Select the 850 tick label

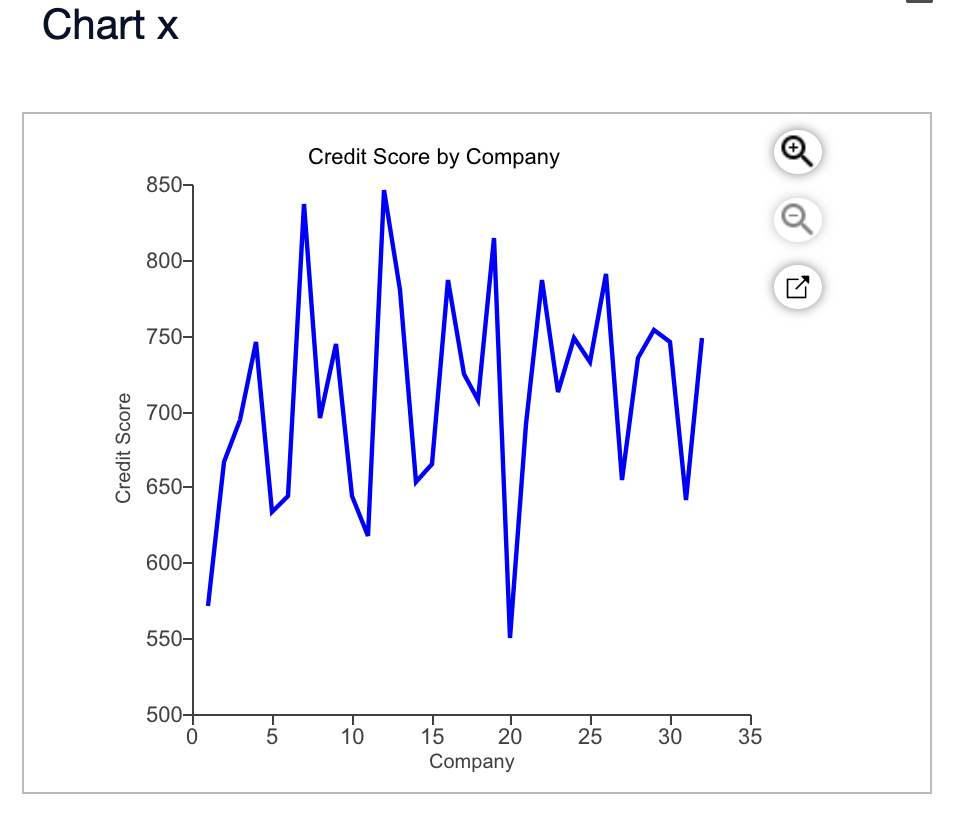[163, 184]
